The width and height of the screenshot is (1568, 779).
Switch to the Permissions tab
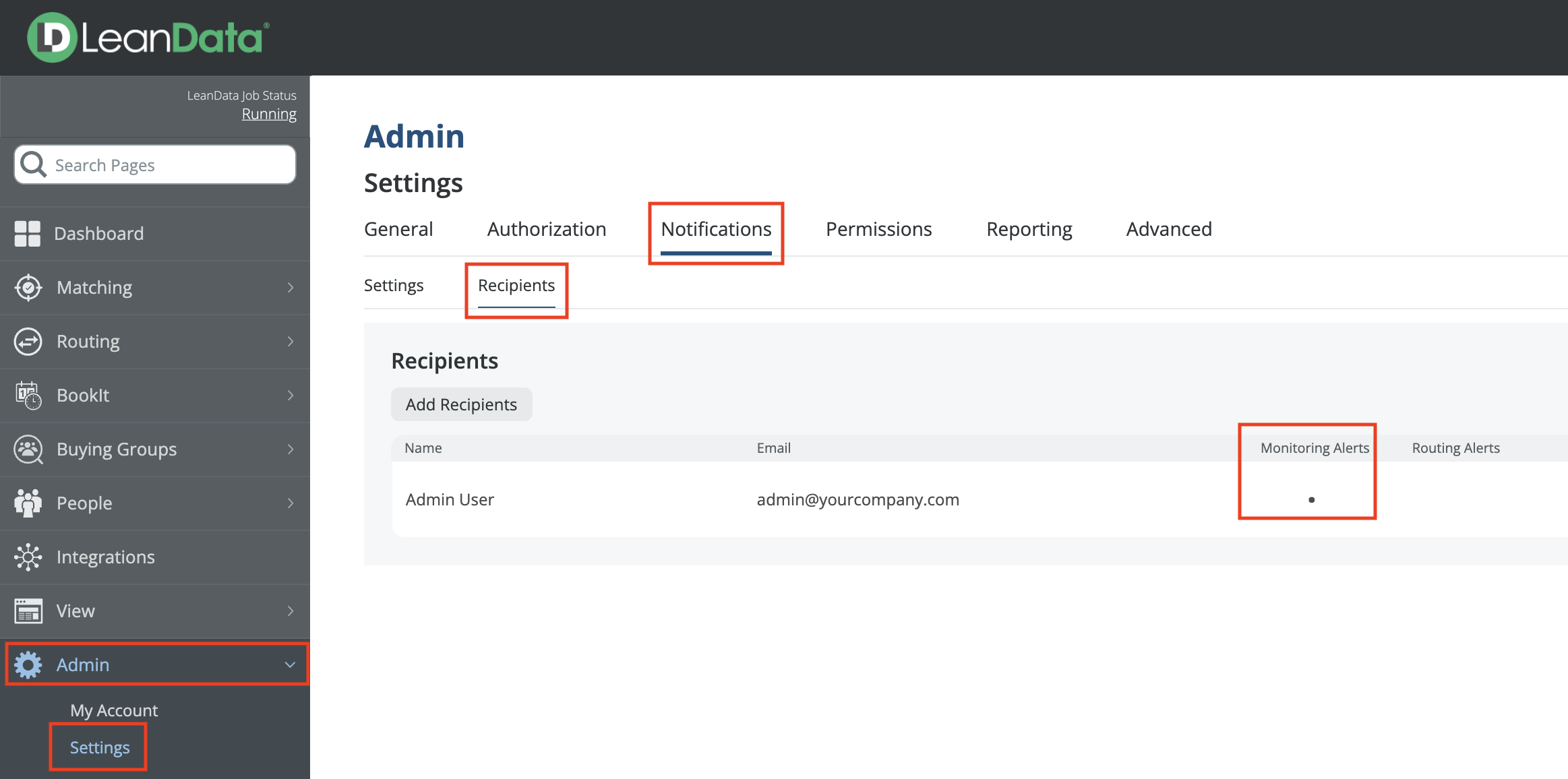coord(878,229)
